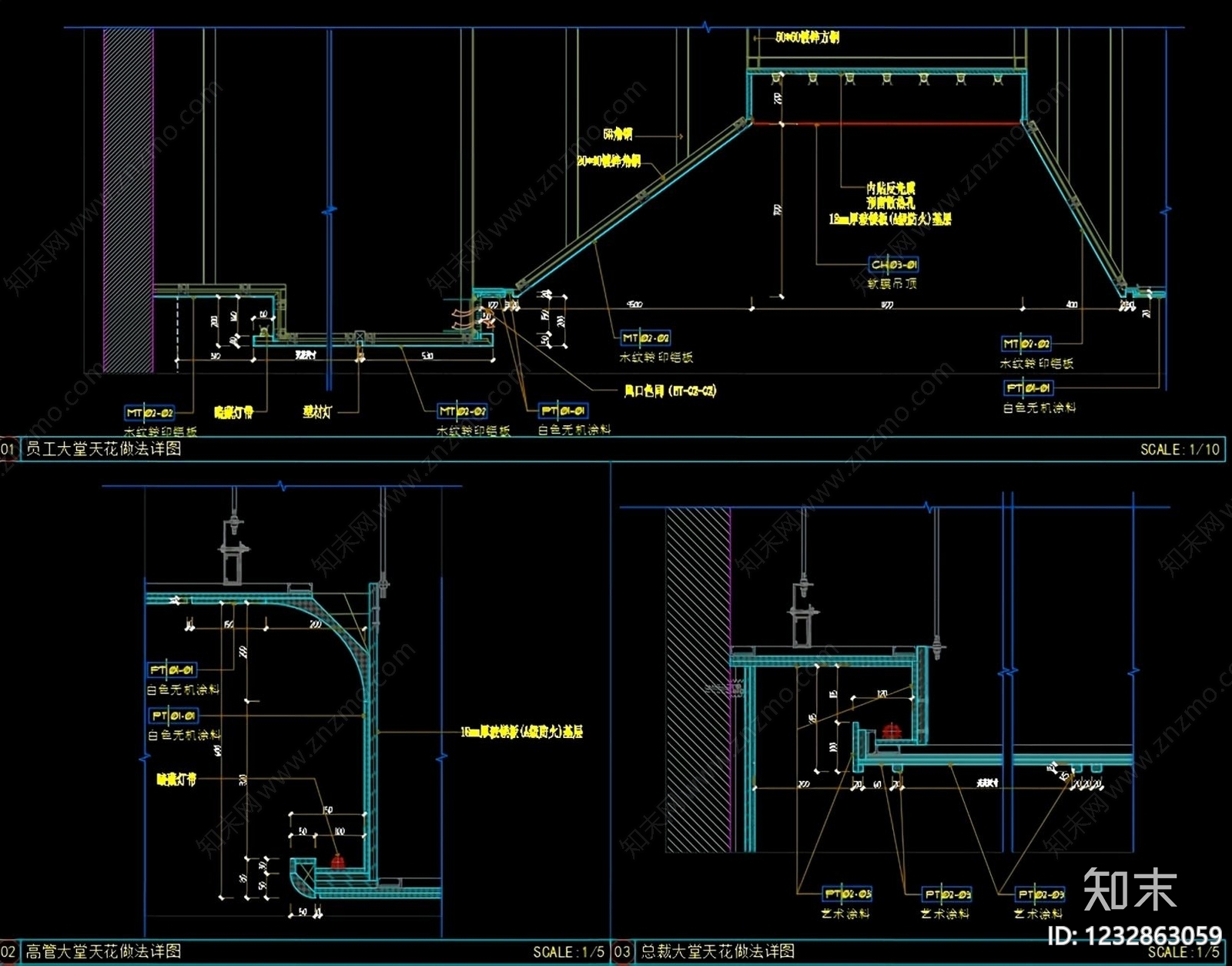Select the lower PT 01-01 tag in drawing 02
Screen dimensions: 1232x966
pyautogui.click(x=173, y=716)
